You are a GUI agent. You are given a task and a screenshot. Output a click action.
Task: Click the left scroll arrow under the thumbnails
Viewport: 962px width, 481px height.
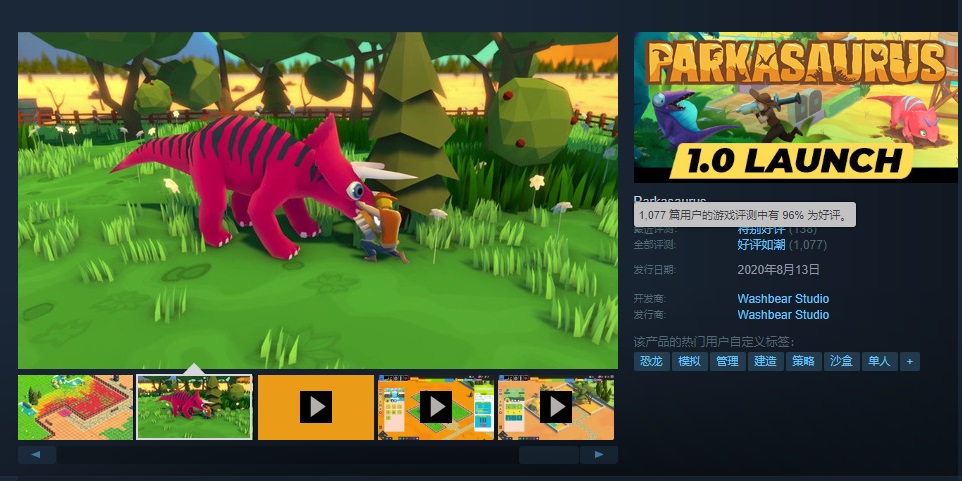tap(37, 455)
